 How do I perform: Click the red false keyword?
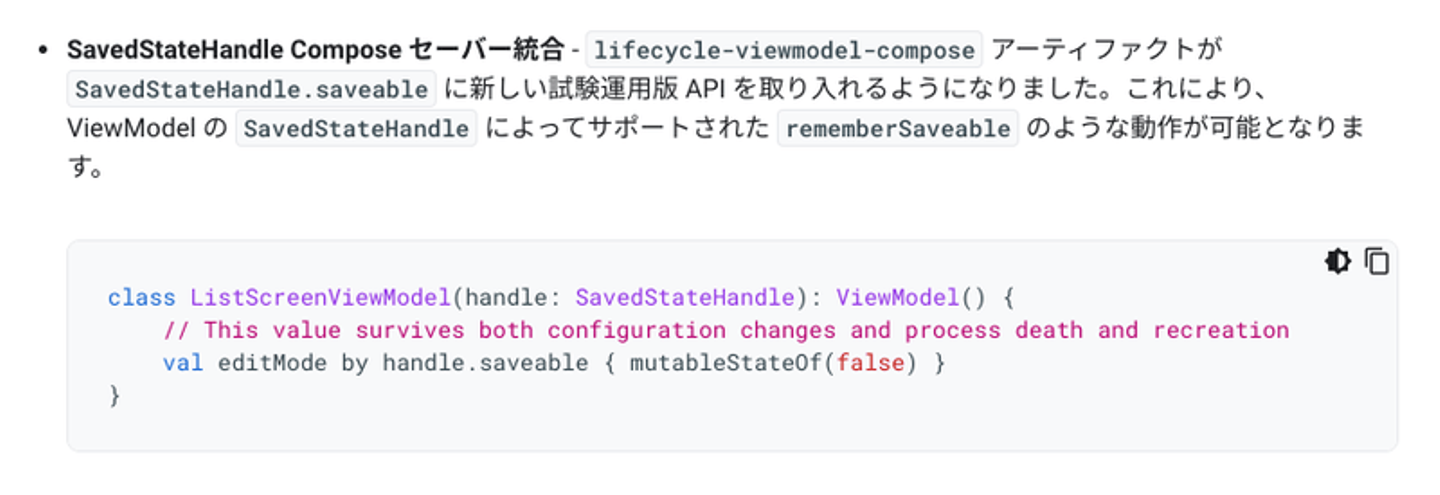point(863,363)
